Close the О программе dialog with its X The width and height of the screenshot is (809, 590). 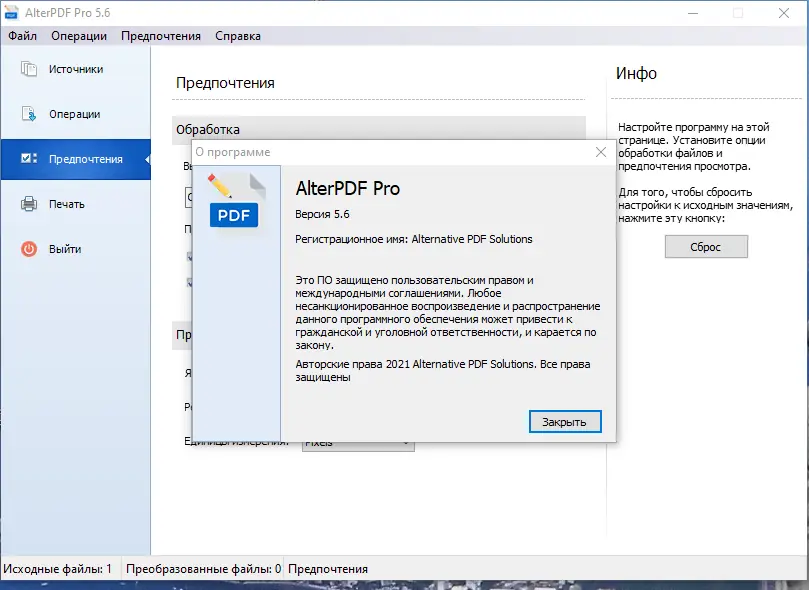pos(600,152)
